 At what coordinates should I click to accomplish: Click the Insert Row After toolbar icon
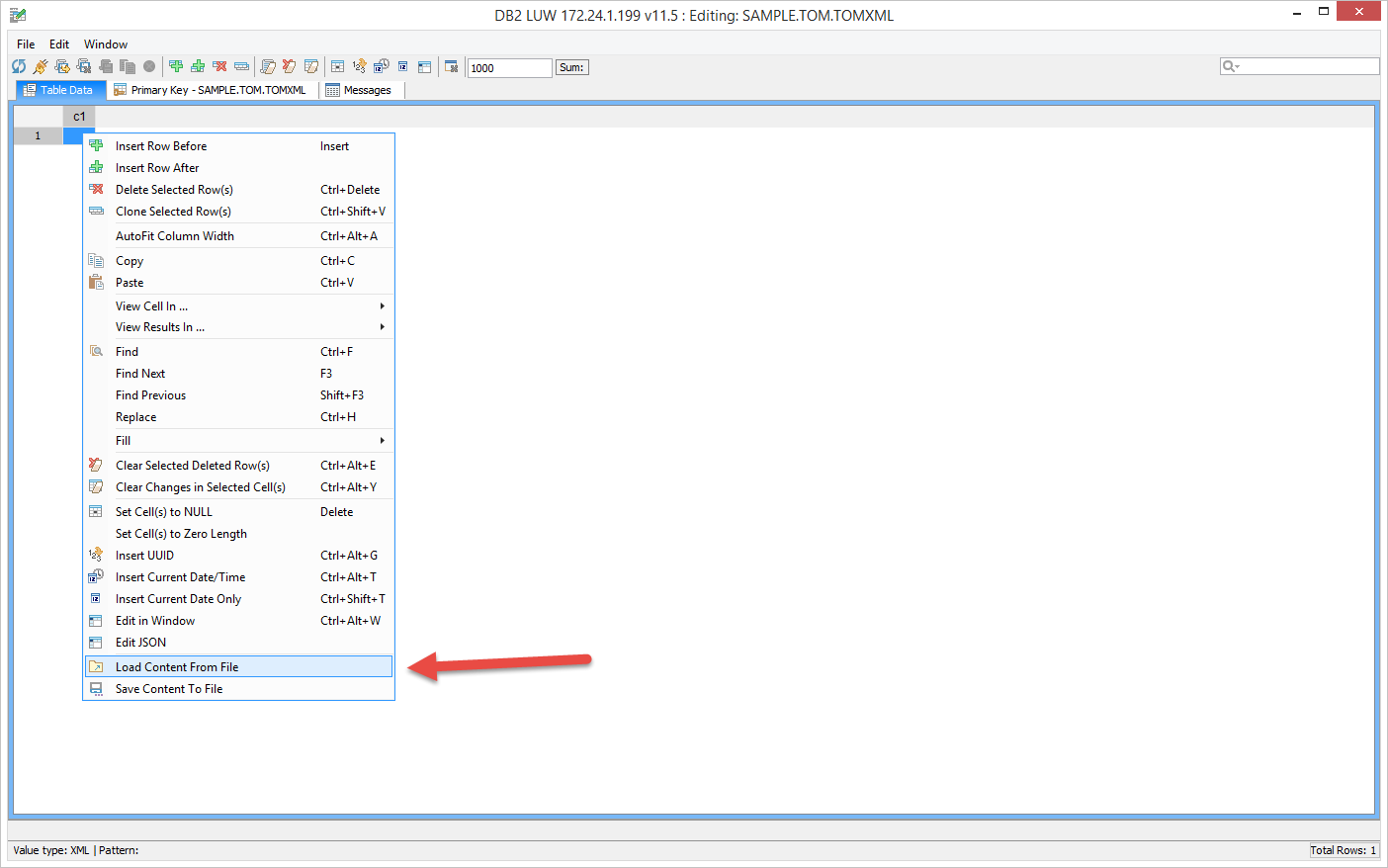[198, 66]
